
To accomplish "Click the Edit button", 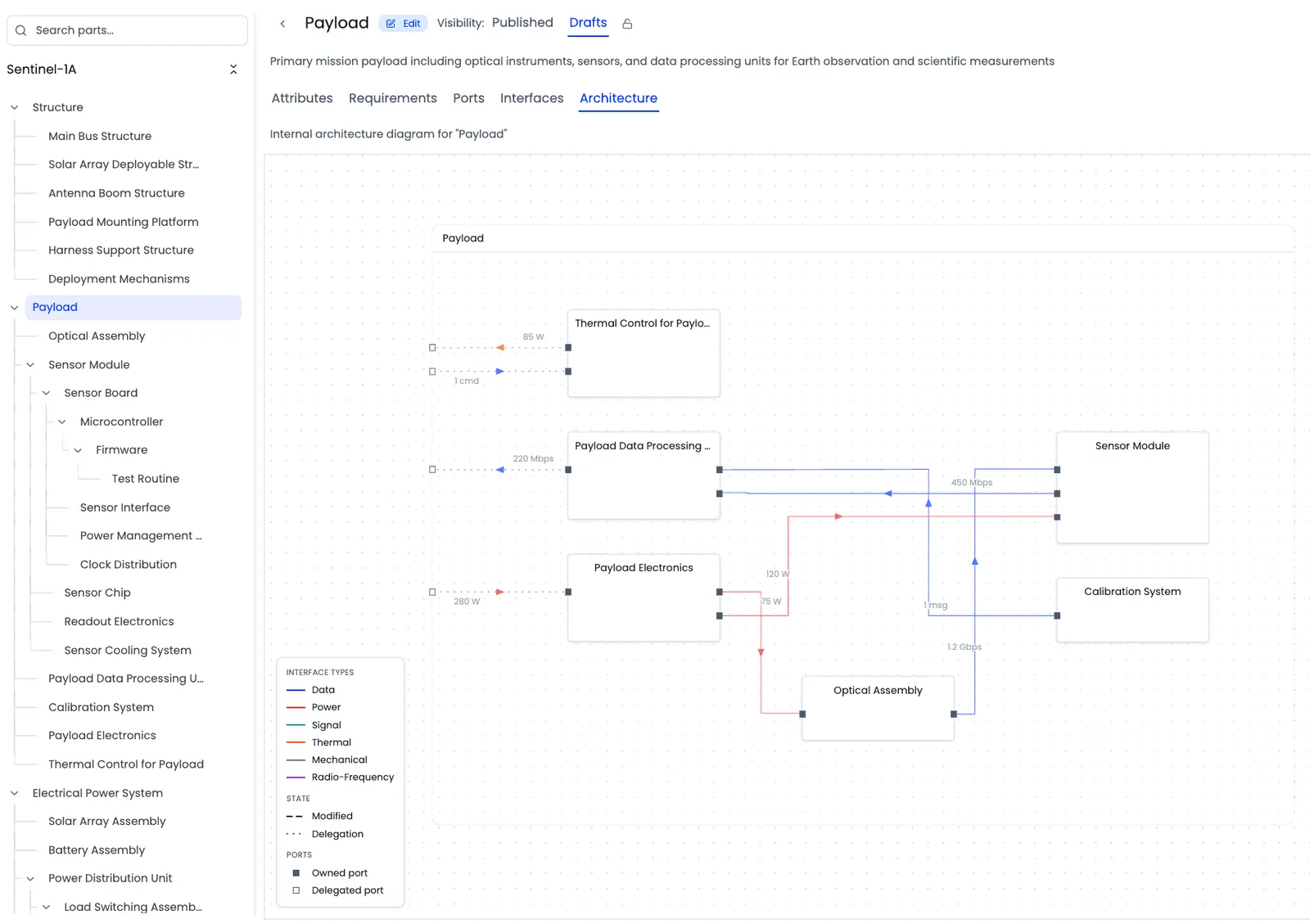I will point(404,24).
